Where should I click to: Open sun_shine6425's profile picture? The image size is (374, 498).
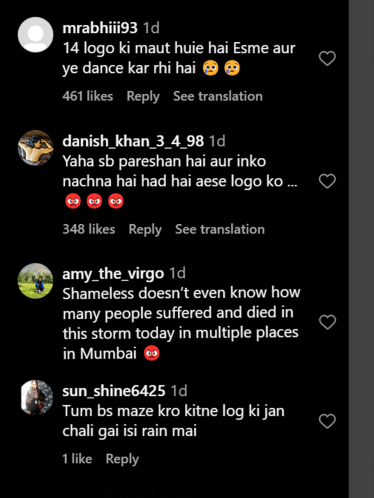pos(37,397)
